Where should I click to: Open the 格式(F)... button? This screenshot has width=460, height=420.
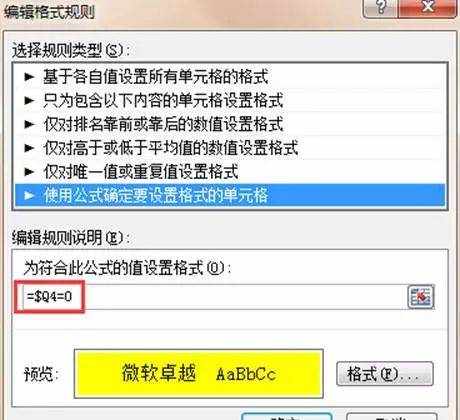click(x=385, y=374)
